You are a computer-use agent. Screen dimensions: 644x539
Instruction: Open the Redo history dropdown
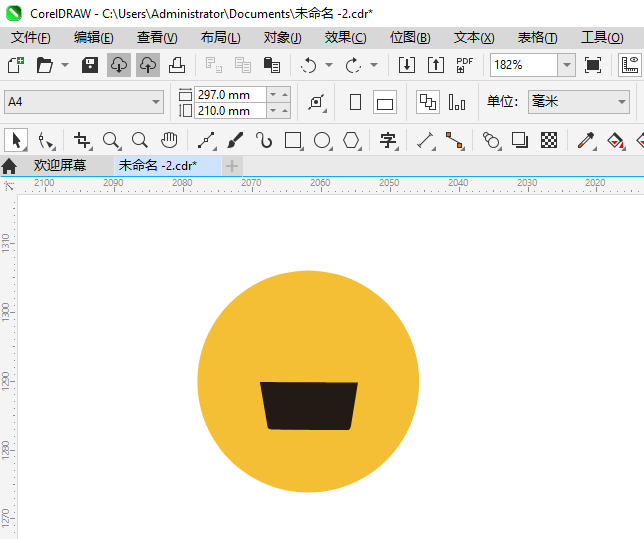tap(374, 65)
